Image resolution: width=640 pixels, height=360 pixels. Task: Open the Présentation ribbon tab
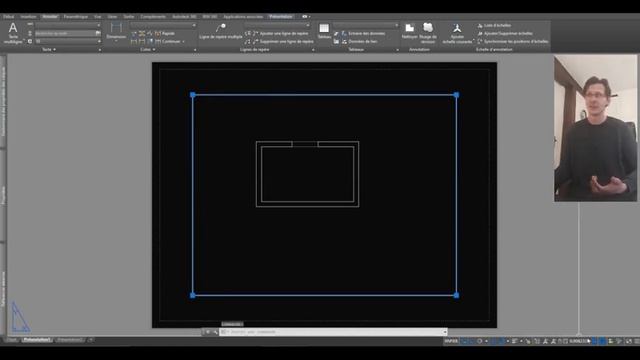pos(281,17)
